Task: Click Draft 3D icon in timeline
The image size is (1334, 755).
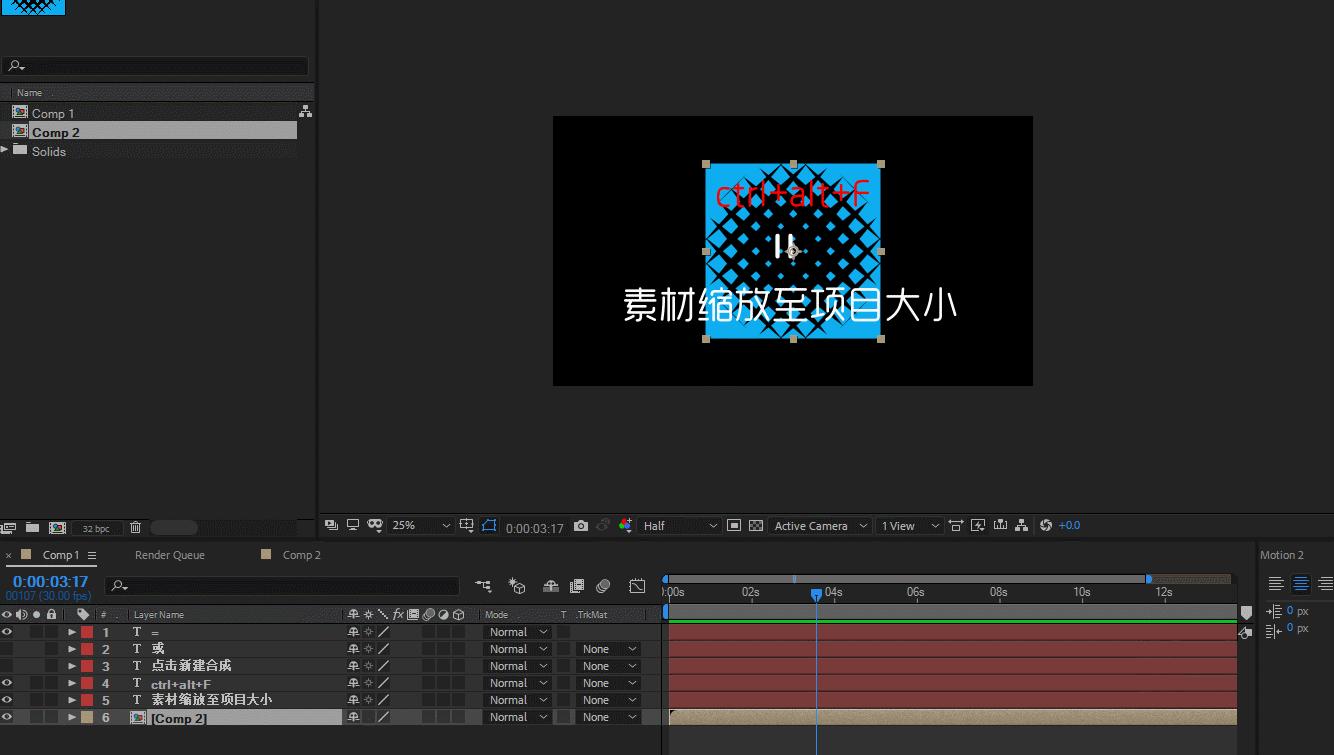Action: (517, 586)
